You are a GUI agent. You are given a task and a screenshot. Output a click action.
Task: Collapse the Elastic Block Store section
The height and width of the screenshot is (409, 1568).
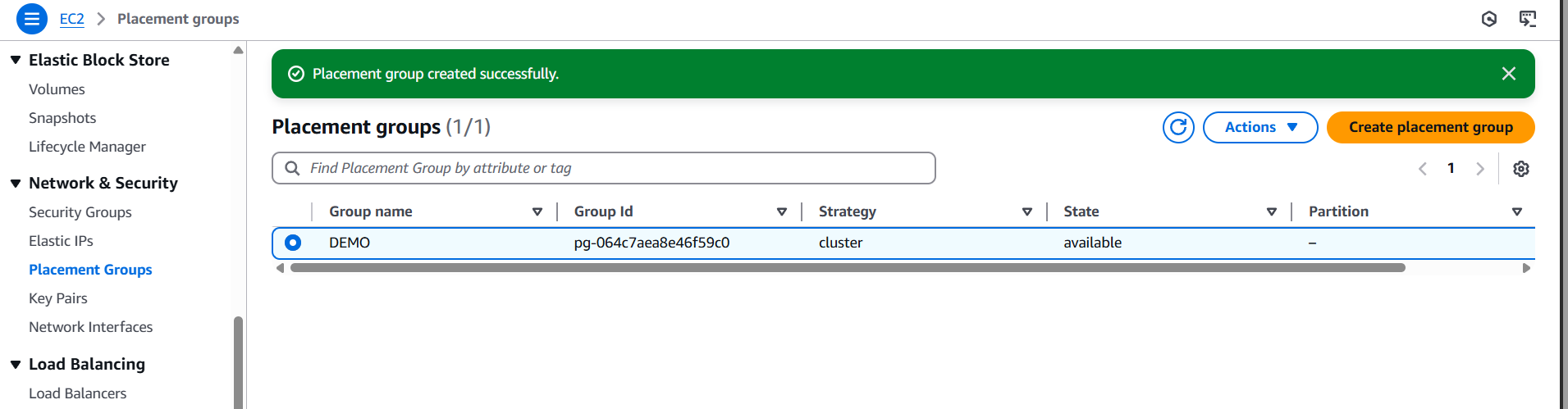16,60
